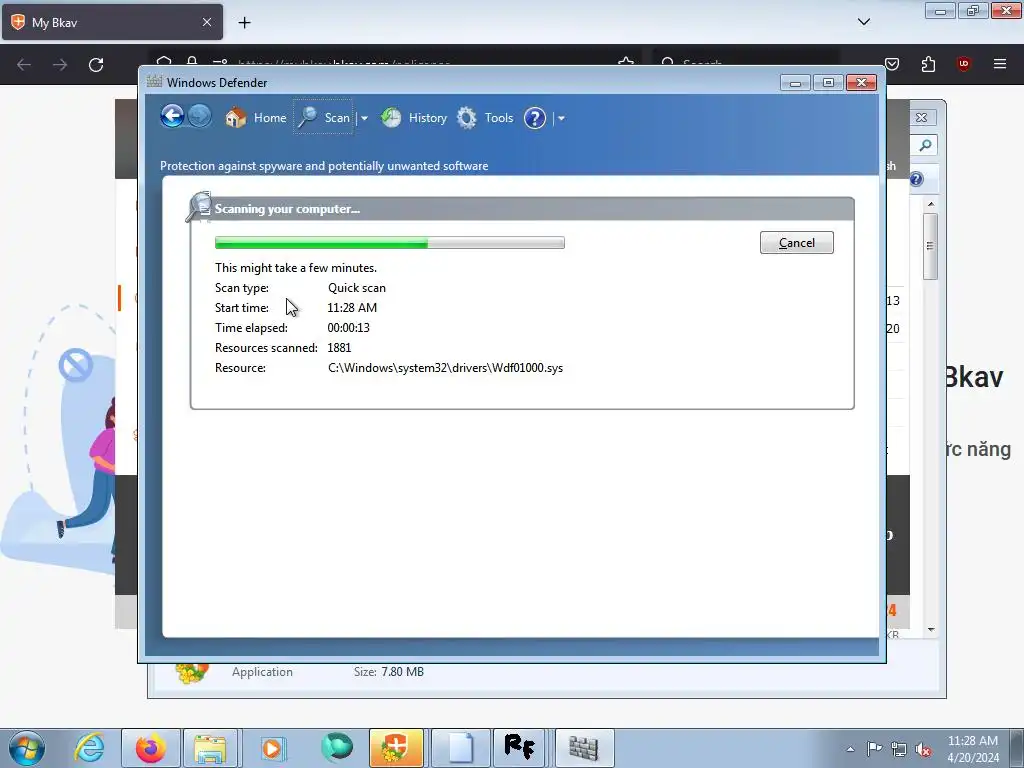Click the green scan progress bar
The height and width of the screenshot is (768, 1024).
[390, 243]
